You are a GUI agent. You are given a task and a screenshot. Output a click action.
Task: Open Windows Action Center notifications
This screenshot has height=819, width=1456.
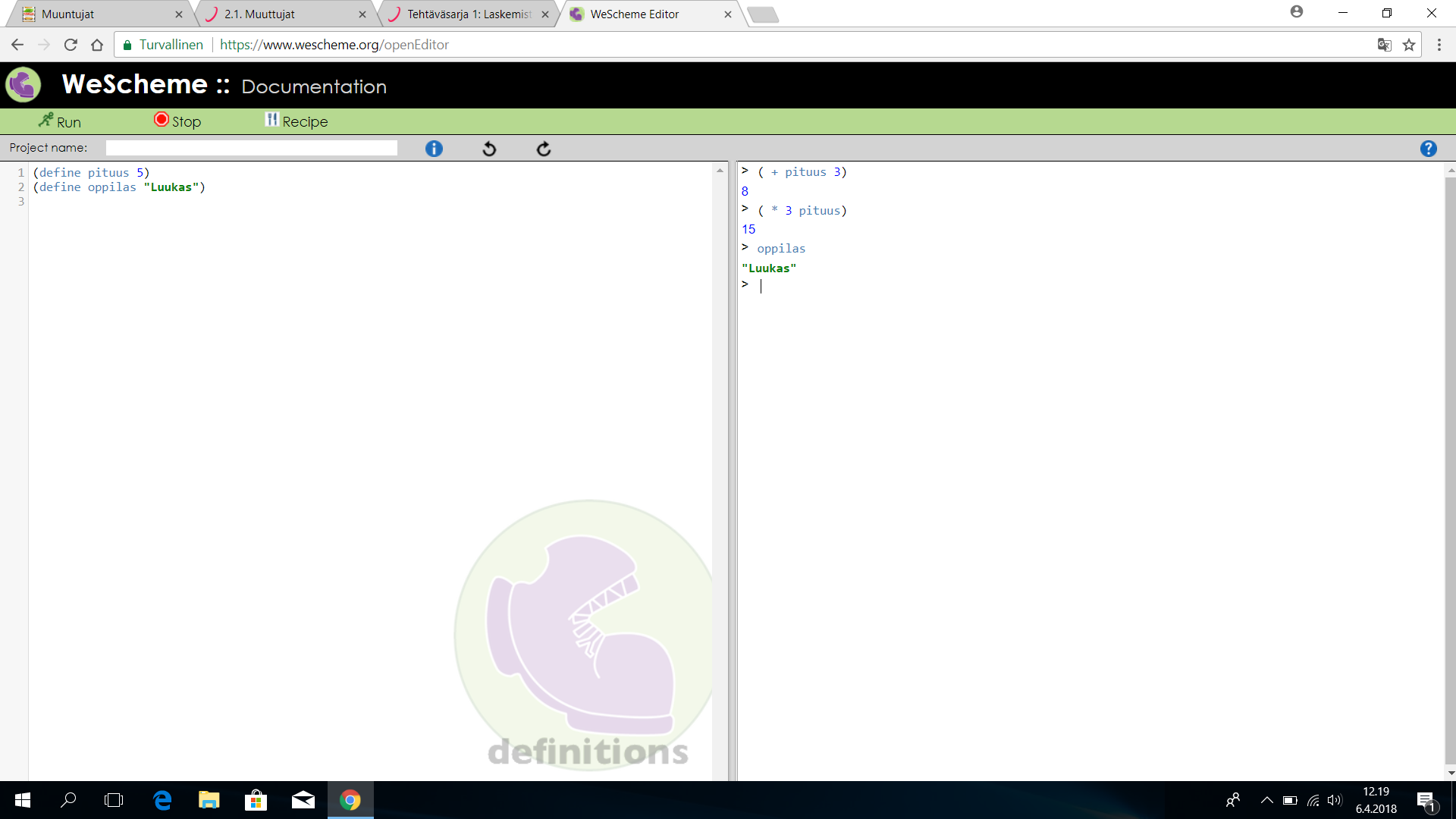[1426, 801]
